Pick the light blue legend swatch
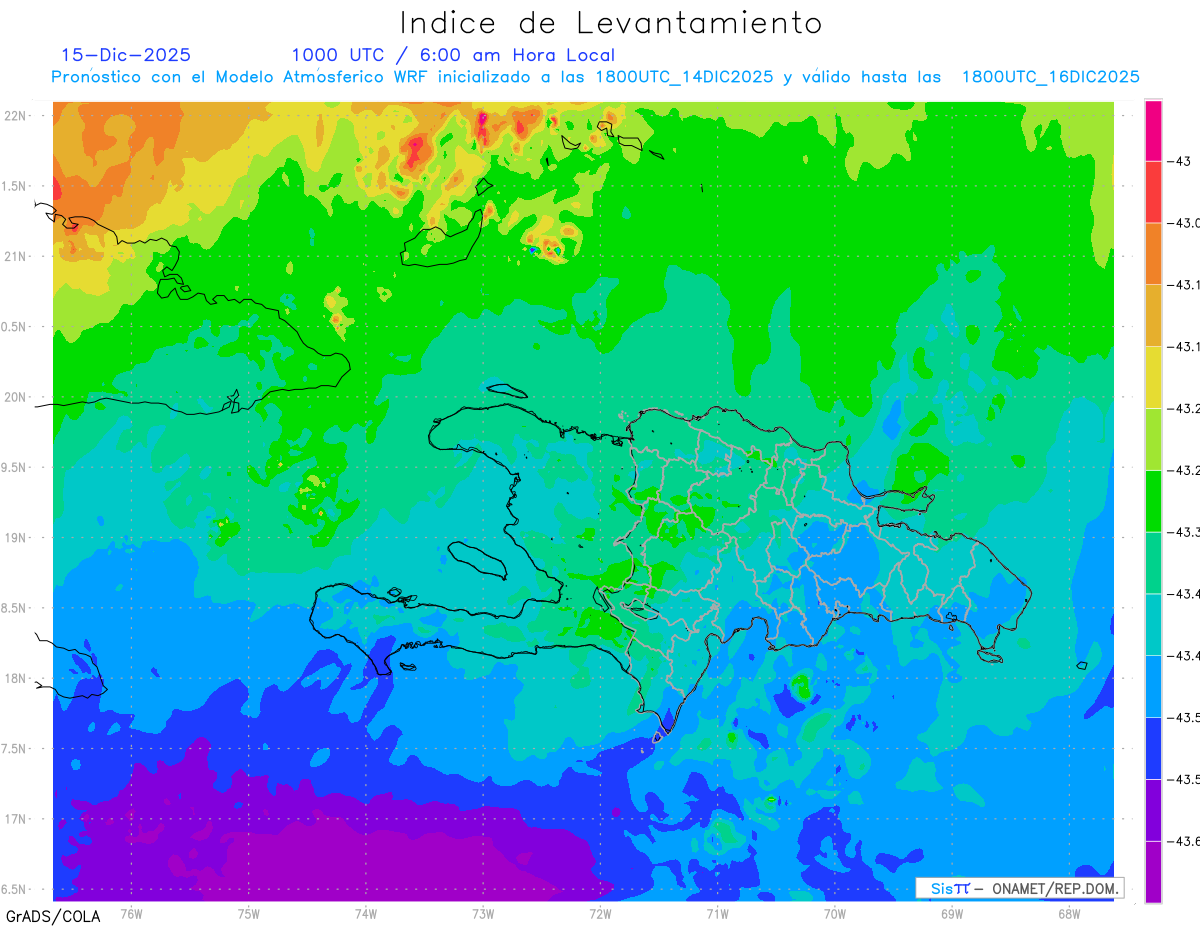The image size is (1200, 927). click(x=1153, y=687)
